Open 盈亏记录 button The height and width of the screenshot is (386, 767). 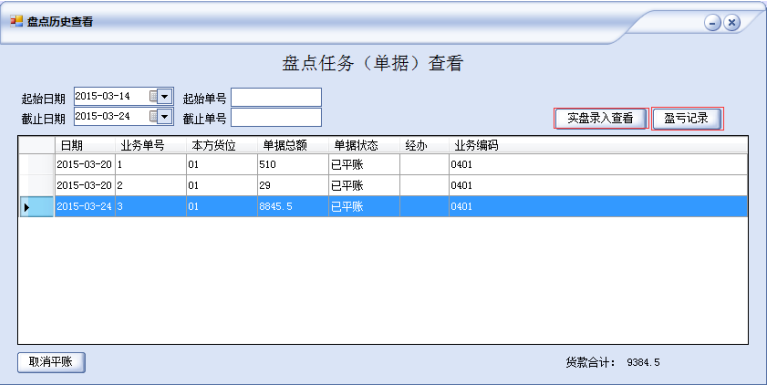(x=686, y=118)
